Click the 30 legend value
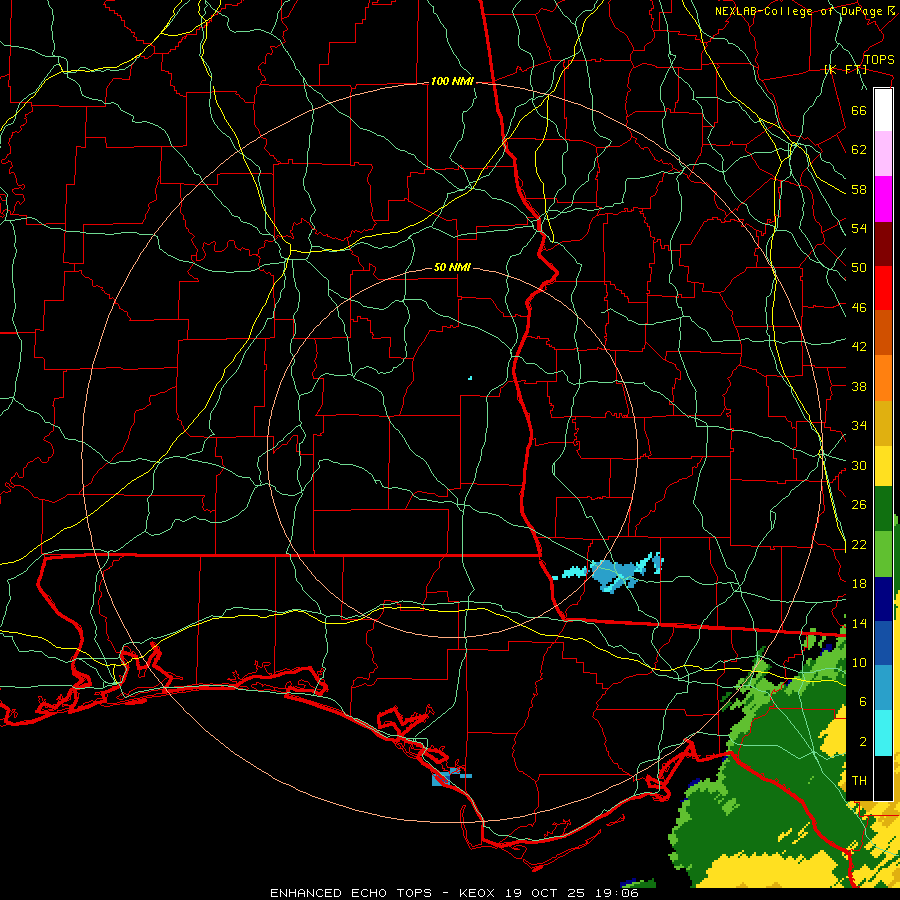The height and width of the screenshot is (900, 900). pyautogui.click(x=859, y=465)
